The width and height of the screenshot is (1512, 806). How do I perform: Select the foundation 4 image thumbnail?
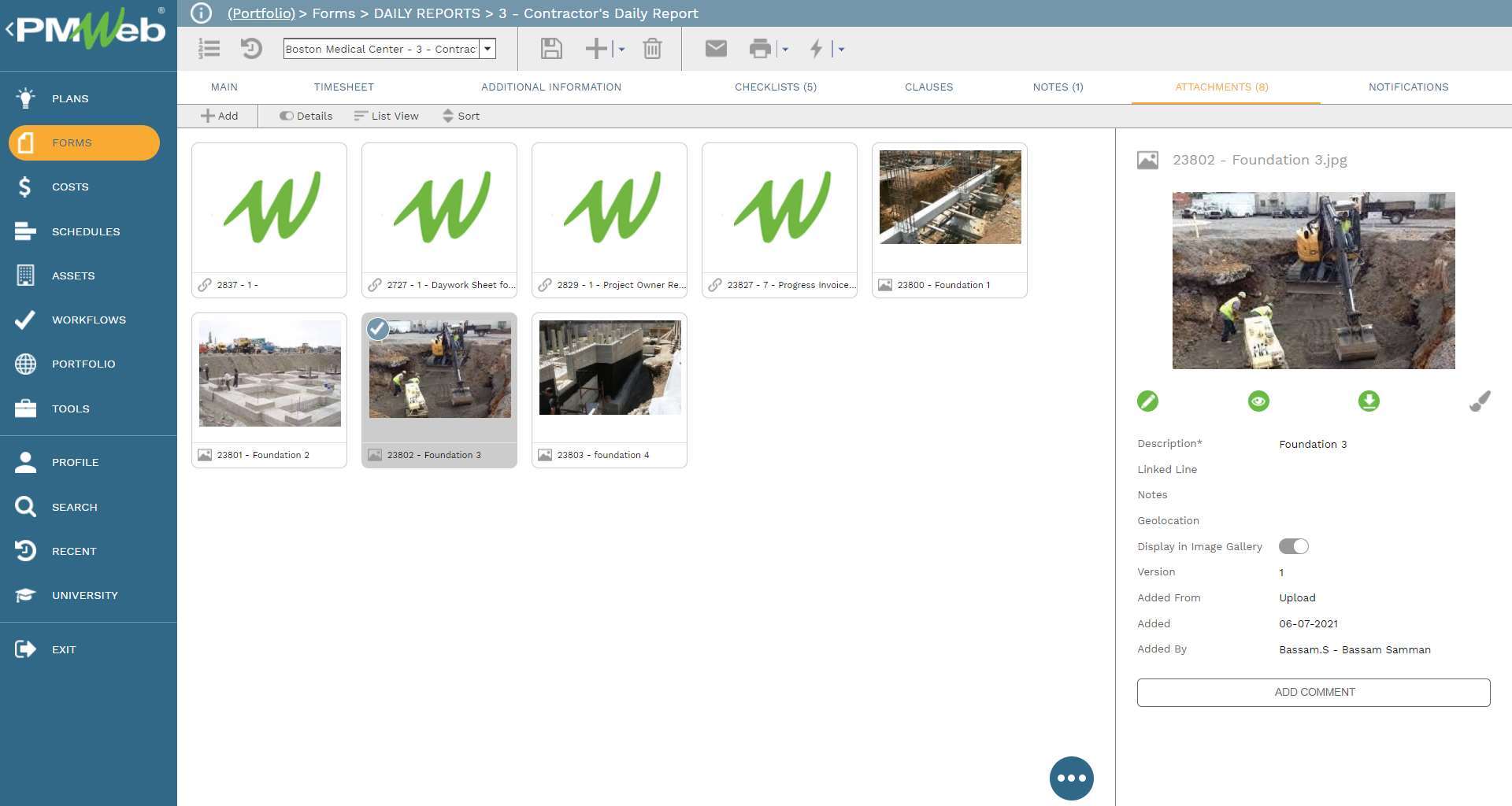(x=610, y=368)
